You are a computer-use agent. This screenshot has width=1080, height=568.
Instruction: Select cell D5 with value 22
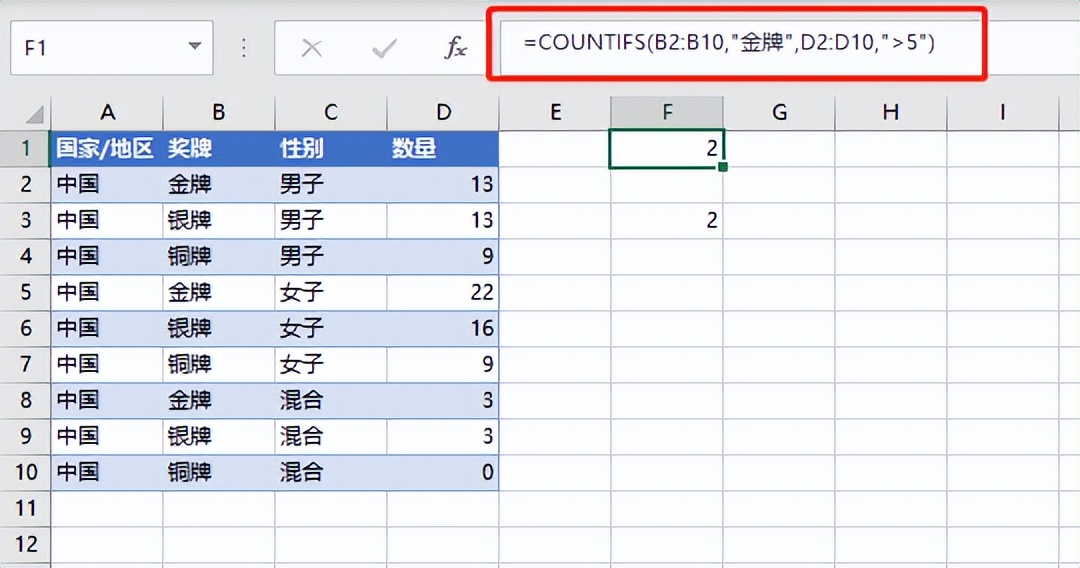[443, 292]
